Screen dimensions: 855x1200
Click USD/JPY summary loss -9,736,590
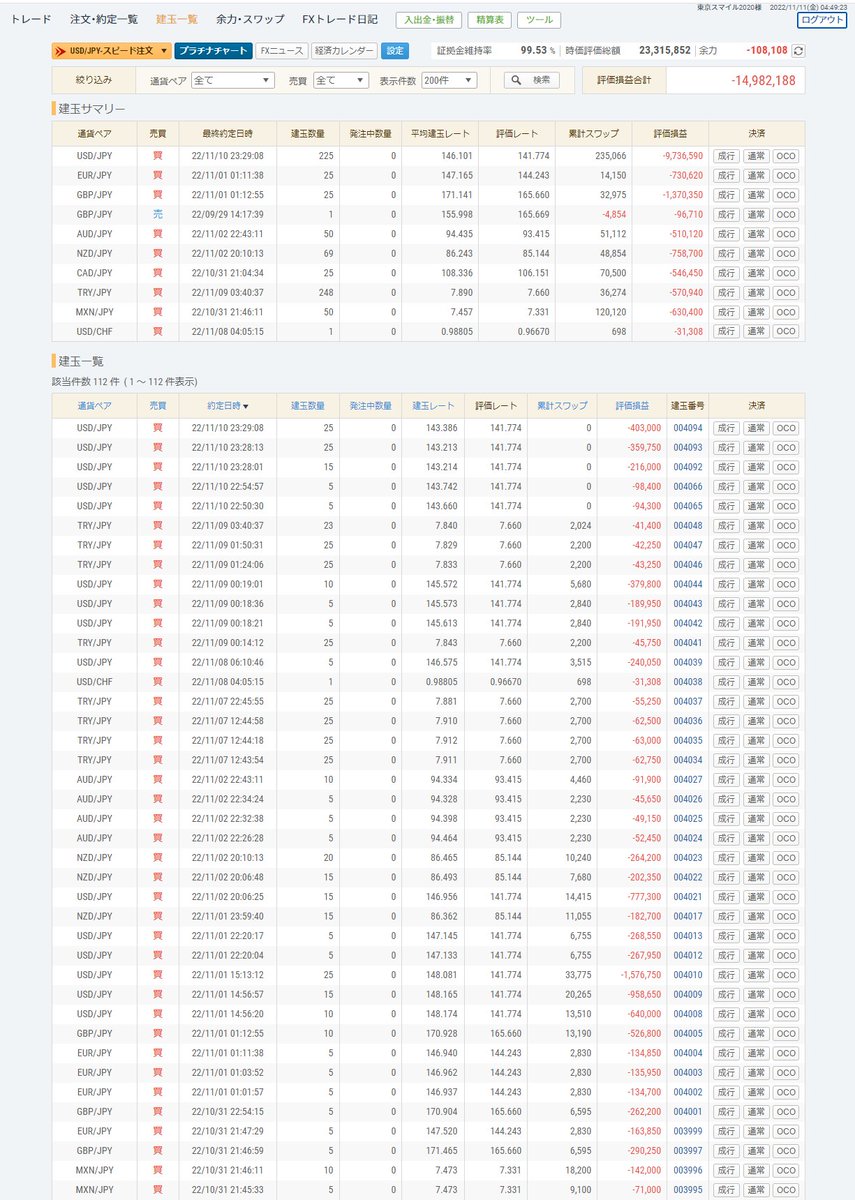[682, 156]
